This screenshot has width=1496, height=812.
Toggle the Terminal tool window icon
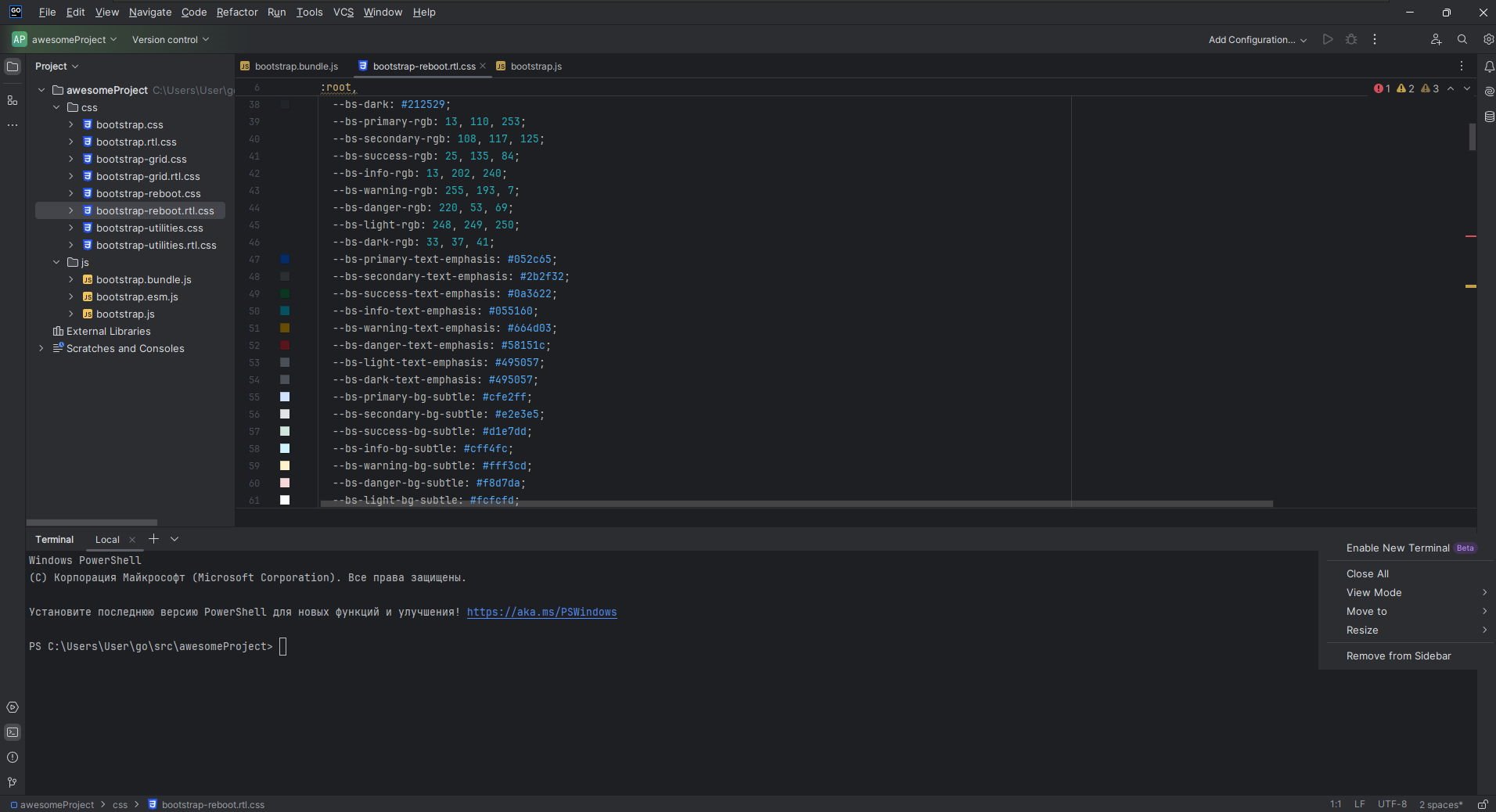pos(13,732)
